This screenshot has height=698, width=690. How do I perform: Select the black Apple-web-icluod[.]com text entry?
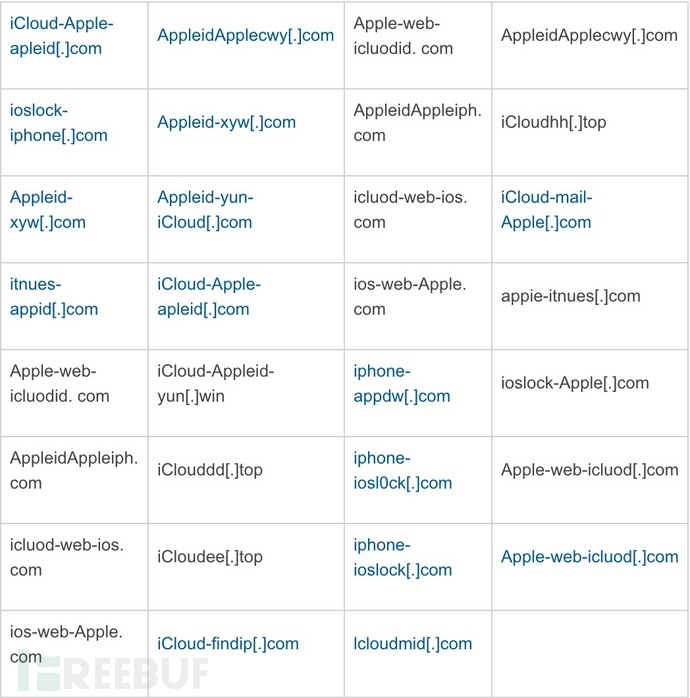click(x=589, y=470)
